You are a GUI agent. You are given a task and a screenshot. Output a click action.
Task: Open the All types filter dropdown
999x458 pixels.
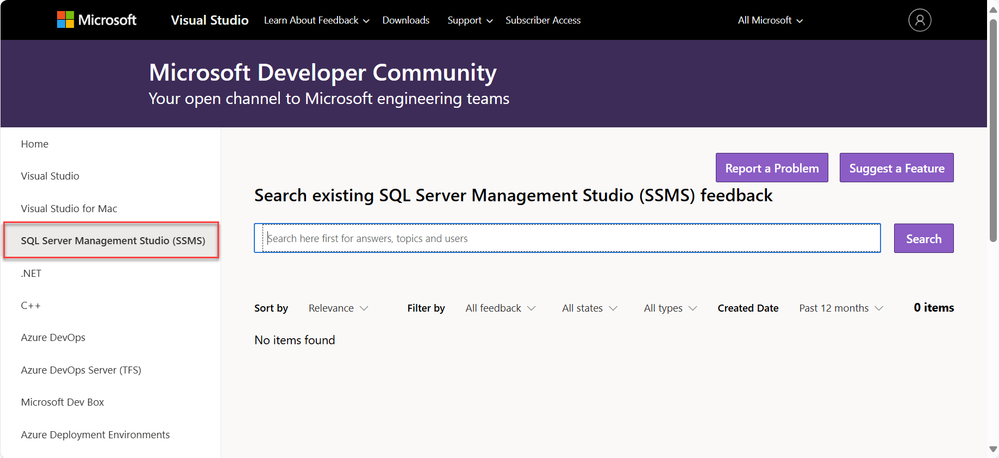pos(670,308)
